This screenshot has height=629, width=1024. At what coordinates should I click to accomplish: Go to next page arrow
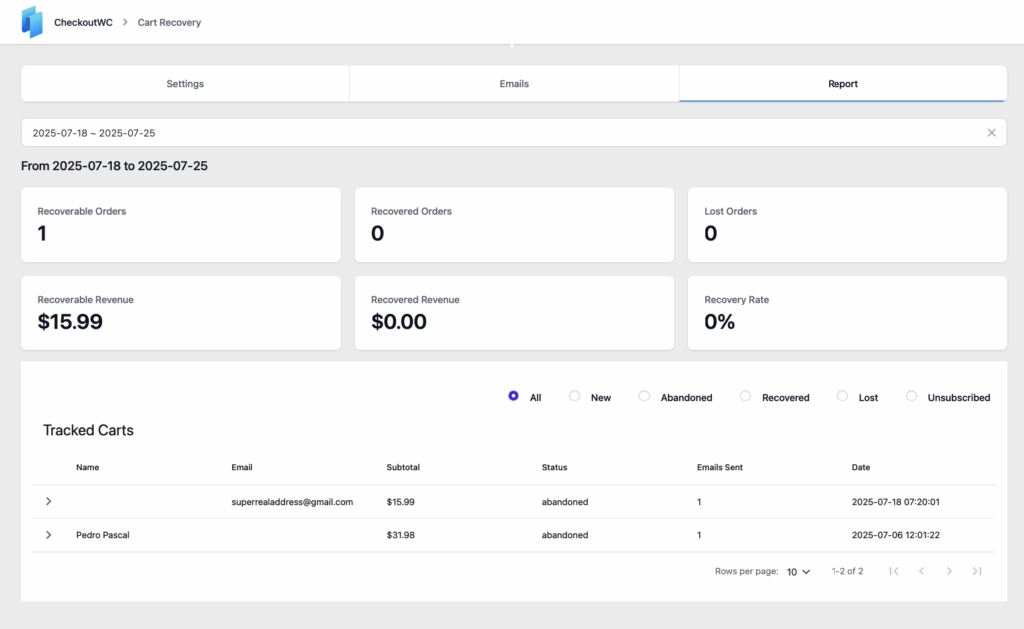point(949,571)
